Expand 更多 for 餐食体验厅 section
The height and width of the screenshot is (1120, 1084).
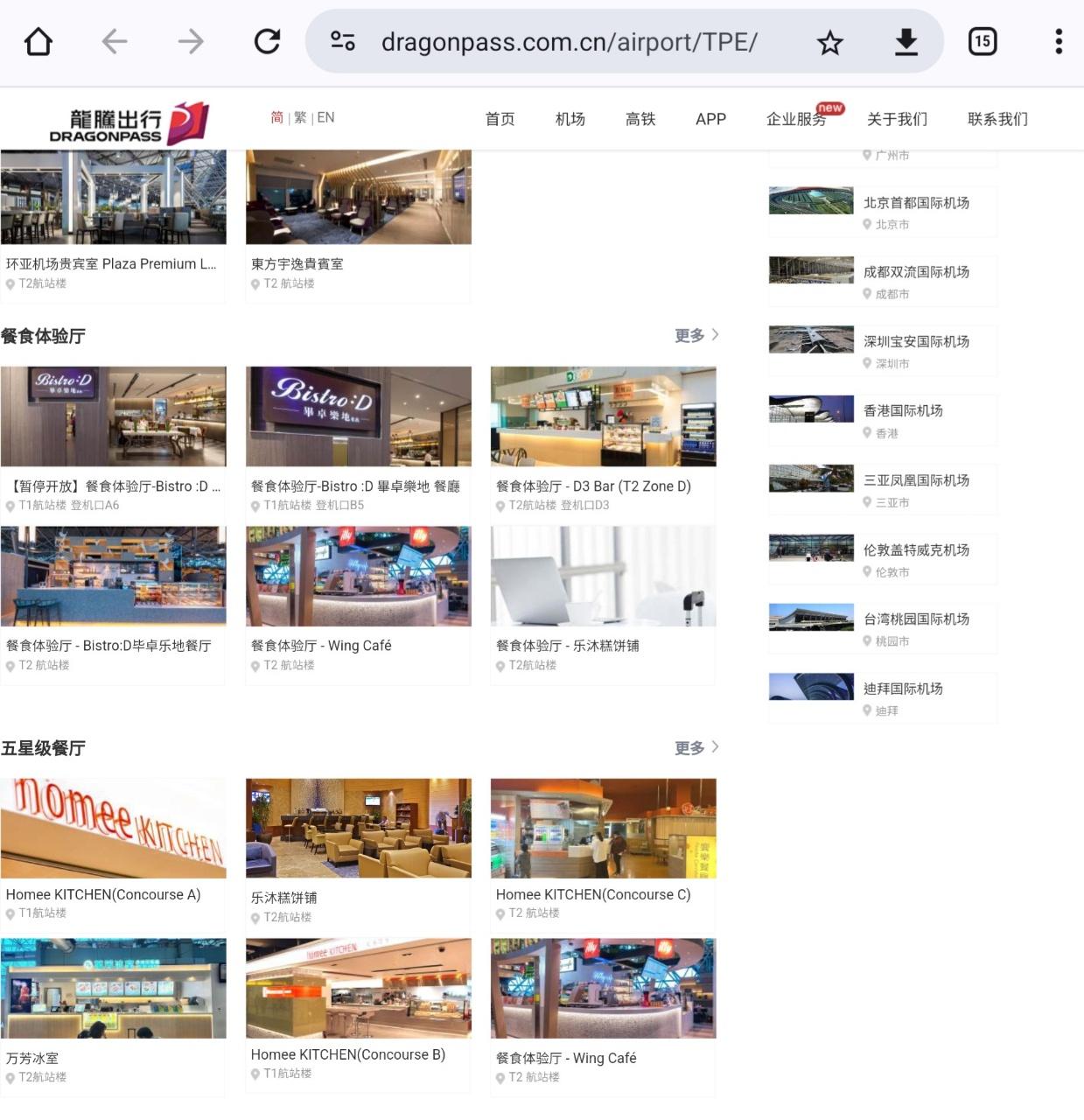696,335
